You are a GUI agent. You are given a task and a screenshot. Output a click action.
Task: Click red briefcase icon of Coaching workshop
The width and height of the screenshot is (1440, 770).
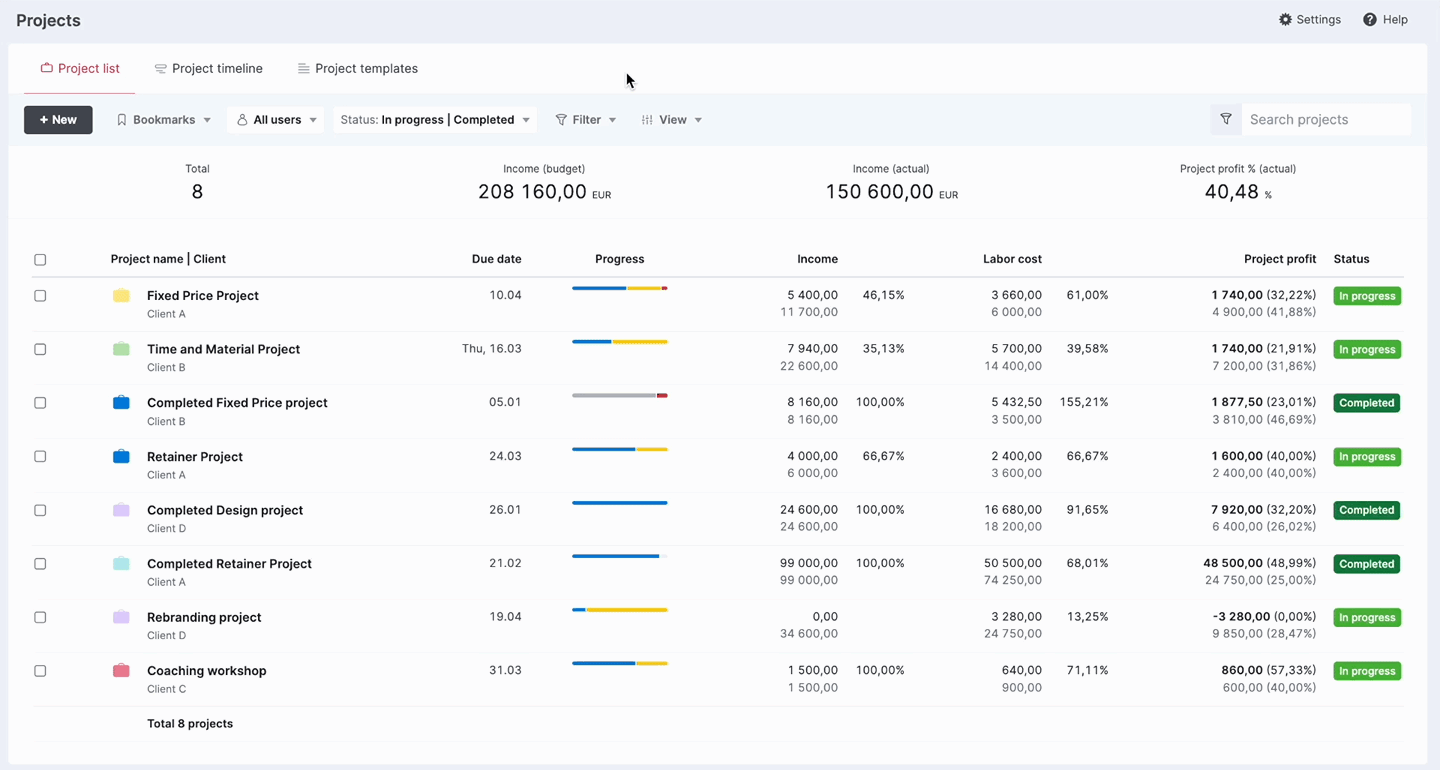[x=121, y=670]
